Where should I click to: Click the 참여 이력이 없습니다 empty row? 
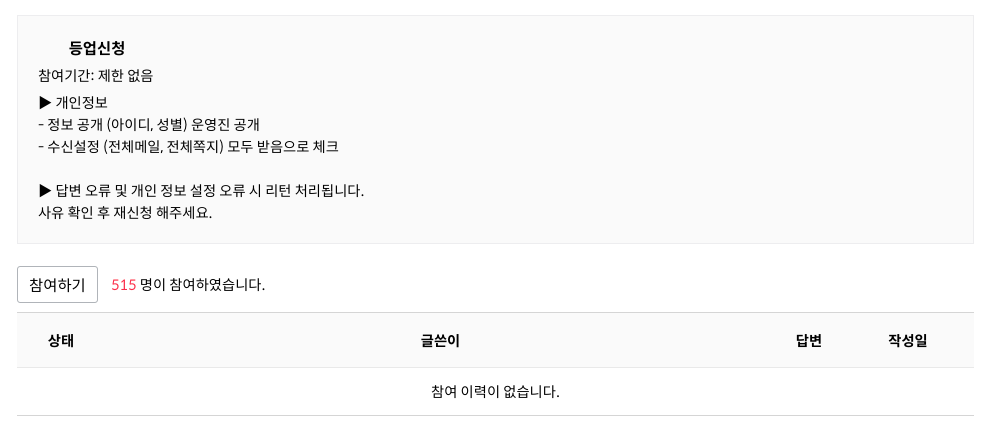click(495, 391)
